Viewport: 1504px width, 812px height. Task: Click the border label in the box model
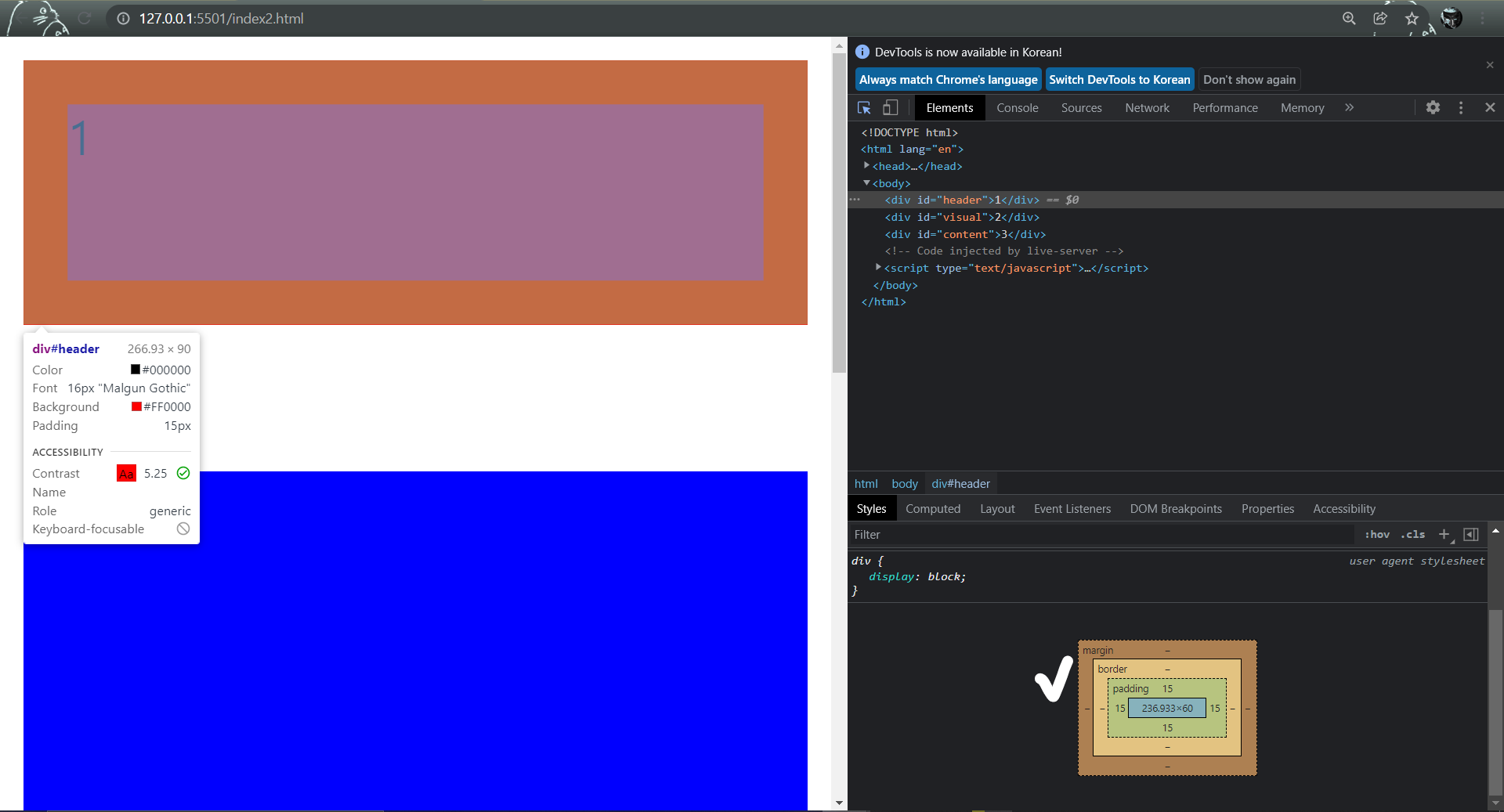tap(1112, 669)
